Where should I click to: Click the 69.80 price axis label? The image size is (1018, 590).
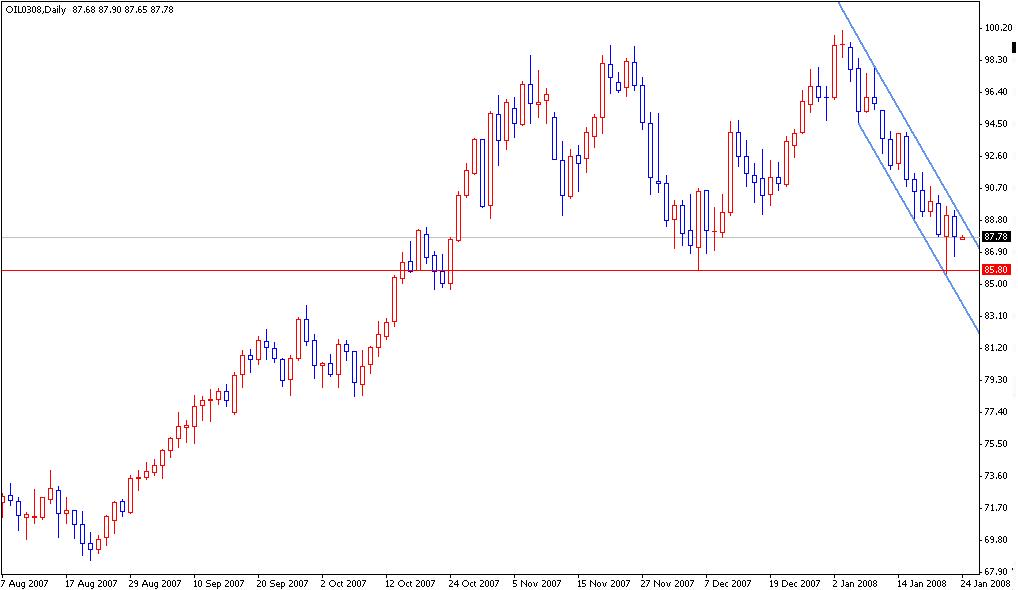click(x=997, y=540)
